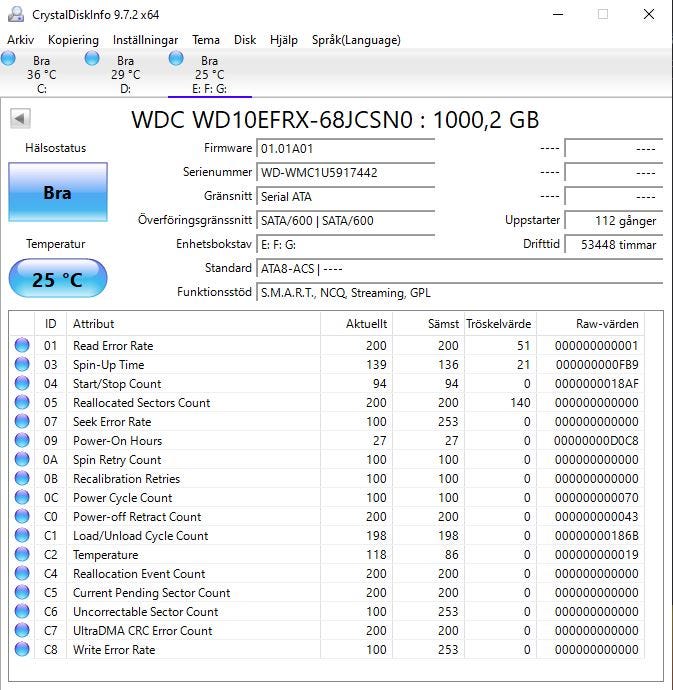Screen dimensions: 673x690
Task: Click the status orb for Write Error Rate
Action: (22, 650)
